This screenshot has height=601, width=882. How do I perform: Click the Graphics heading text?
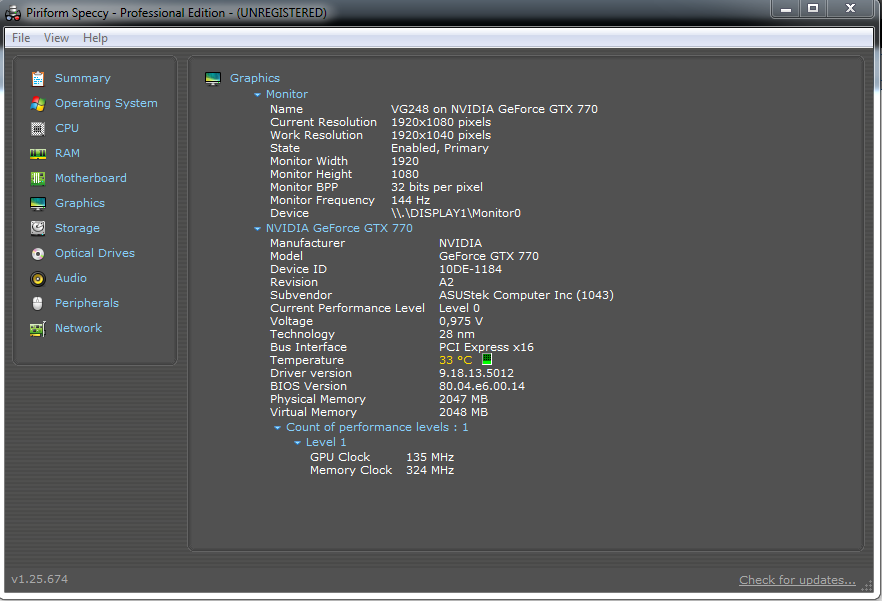point(254,78)
